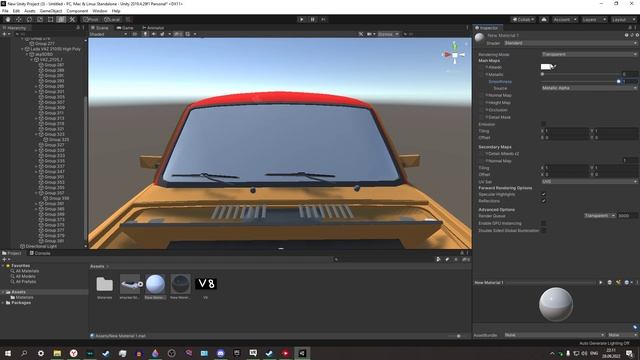Toggle Double Sided Global Illumination checkbox
The height and width of the screenshot is (360, 640).
point(543,230)
